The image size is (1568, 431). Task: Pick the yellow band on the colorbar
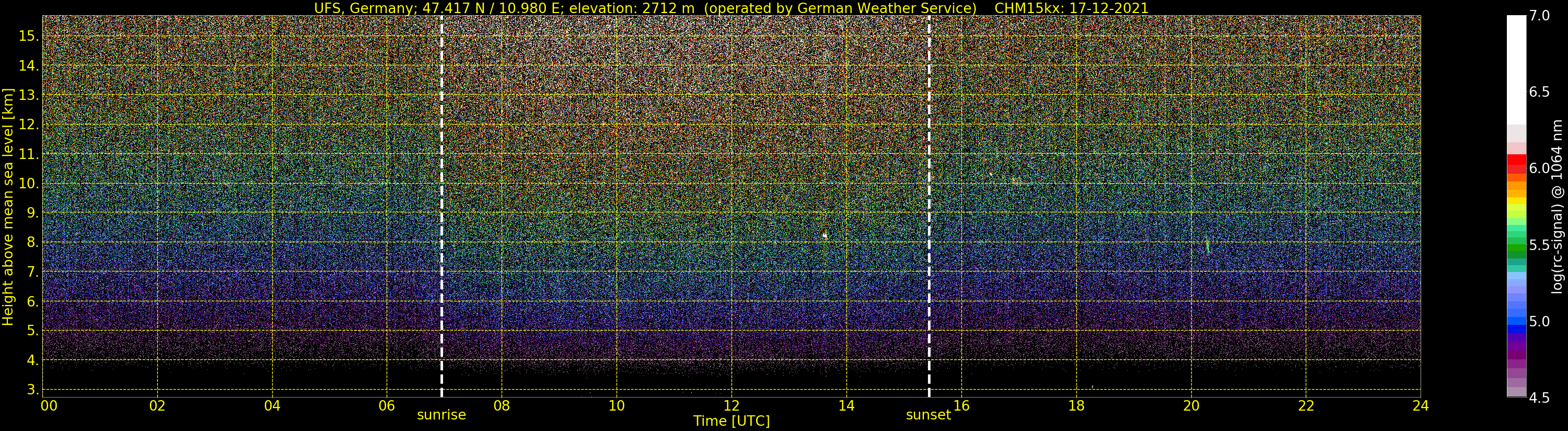(1516, 200)
